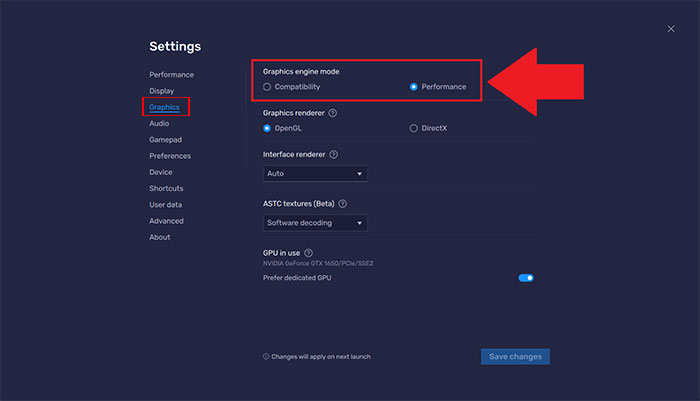Image resolution: width=700 pixels, height=401 pixels.
Task: Choose the OpenGL graphics renderer
Action: point(267,128)
